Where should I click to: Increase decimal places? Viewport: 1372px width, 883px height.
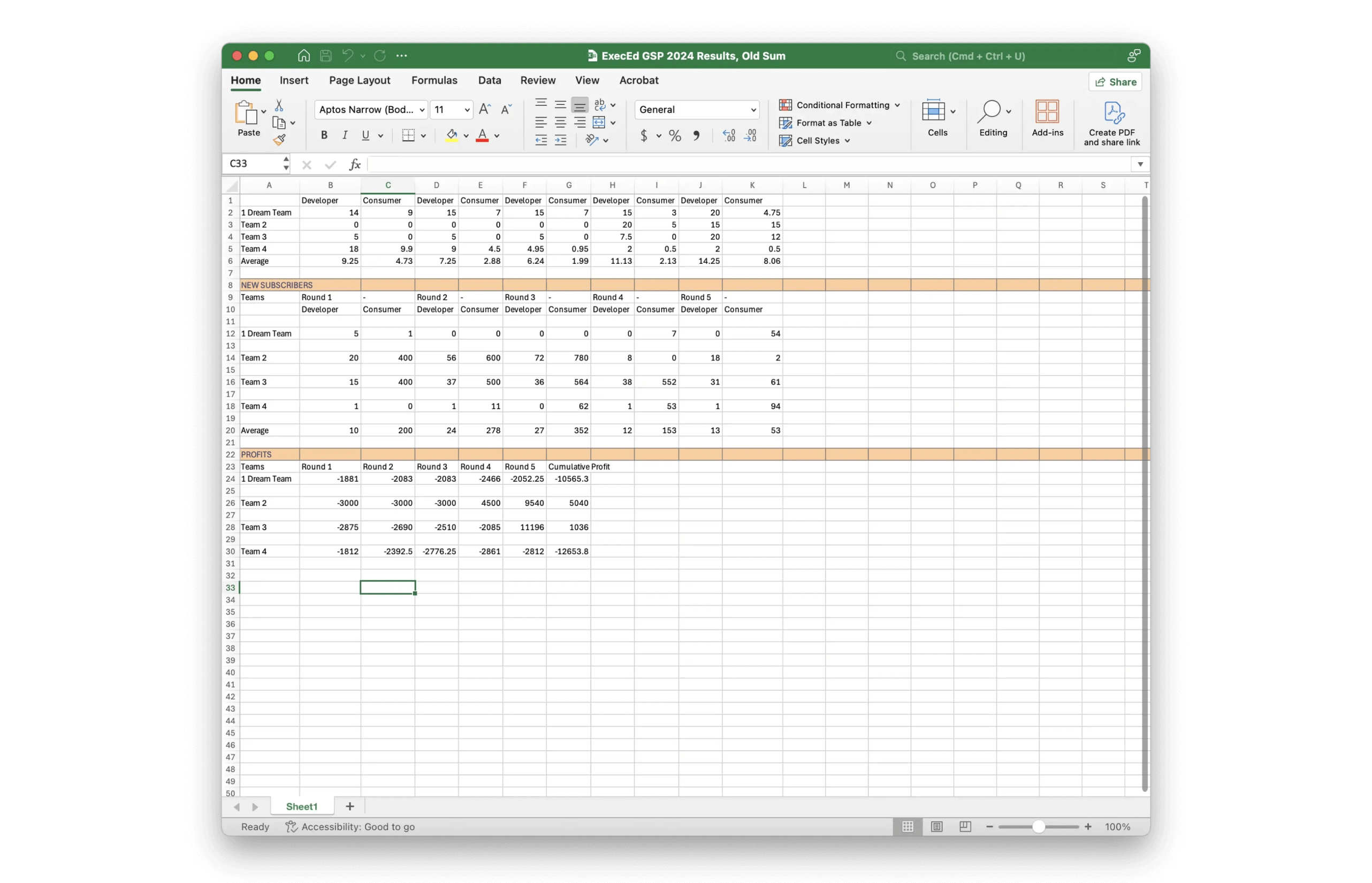click(x=728, y=136)
